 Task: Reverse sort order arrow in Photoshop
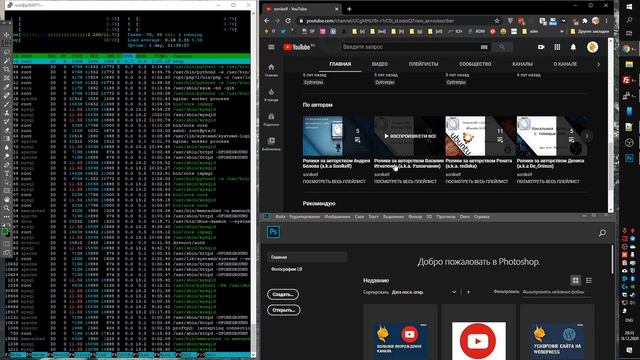coord(468,292)
